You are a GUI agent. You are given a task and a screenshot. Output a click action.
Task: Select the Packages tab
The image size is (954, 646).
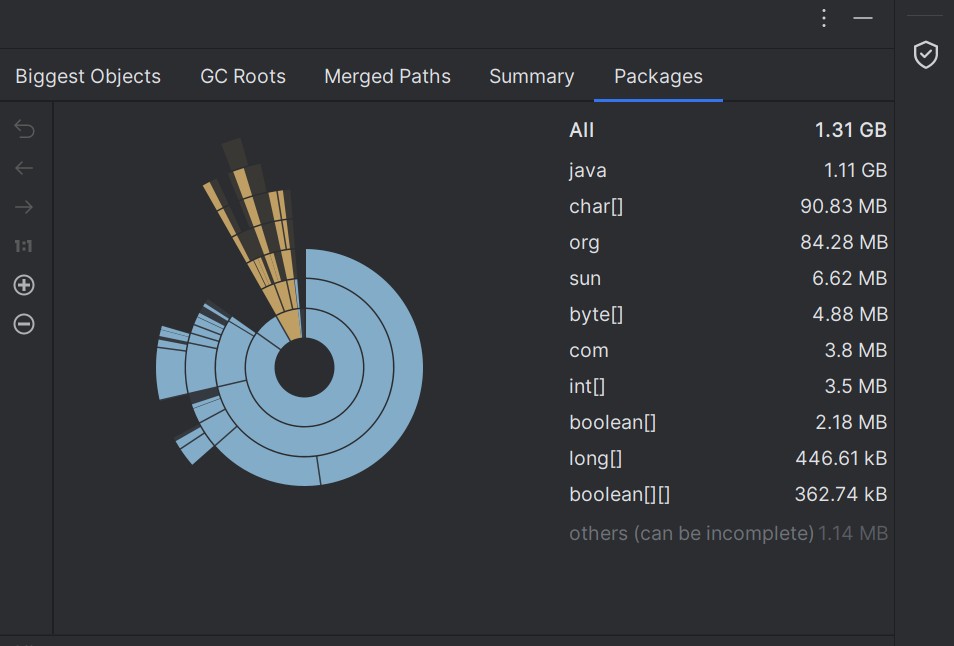pos(658,76)
